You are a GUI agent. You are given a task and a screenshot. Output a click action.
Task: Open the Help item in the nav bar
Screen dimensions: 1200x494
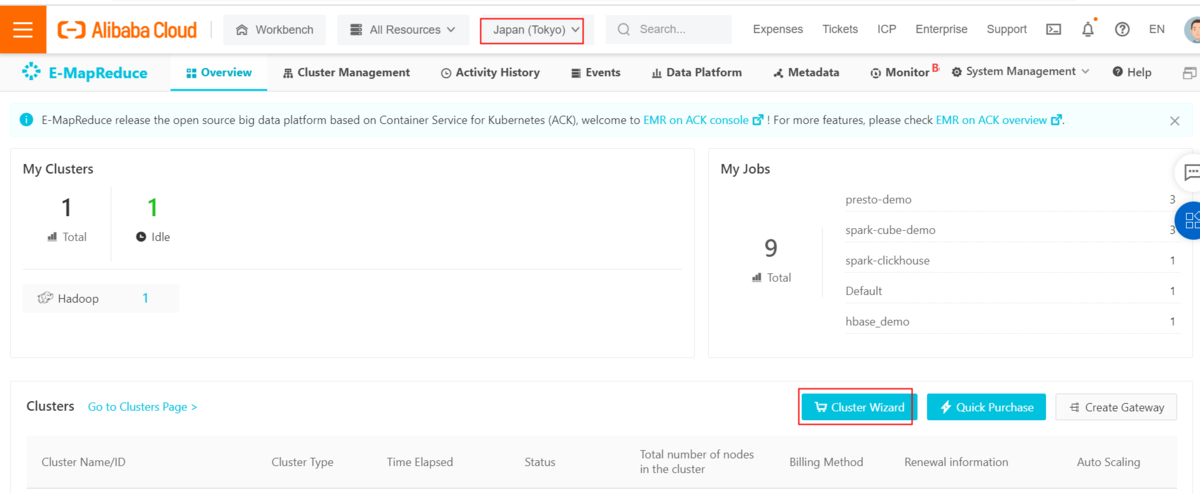[1131, 73]
